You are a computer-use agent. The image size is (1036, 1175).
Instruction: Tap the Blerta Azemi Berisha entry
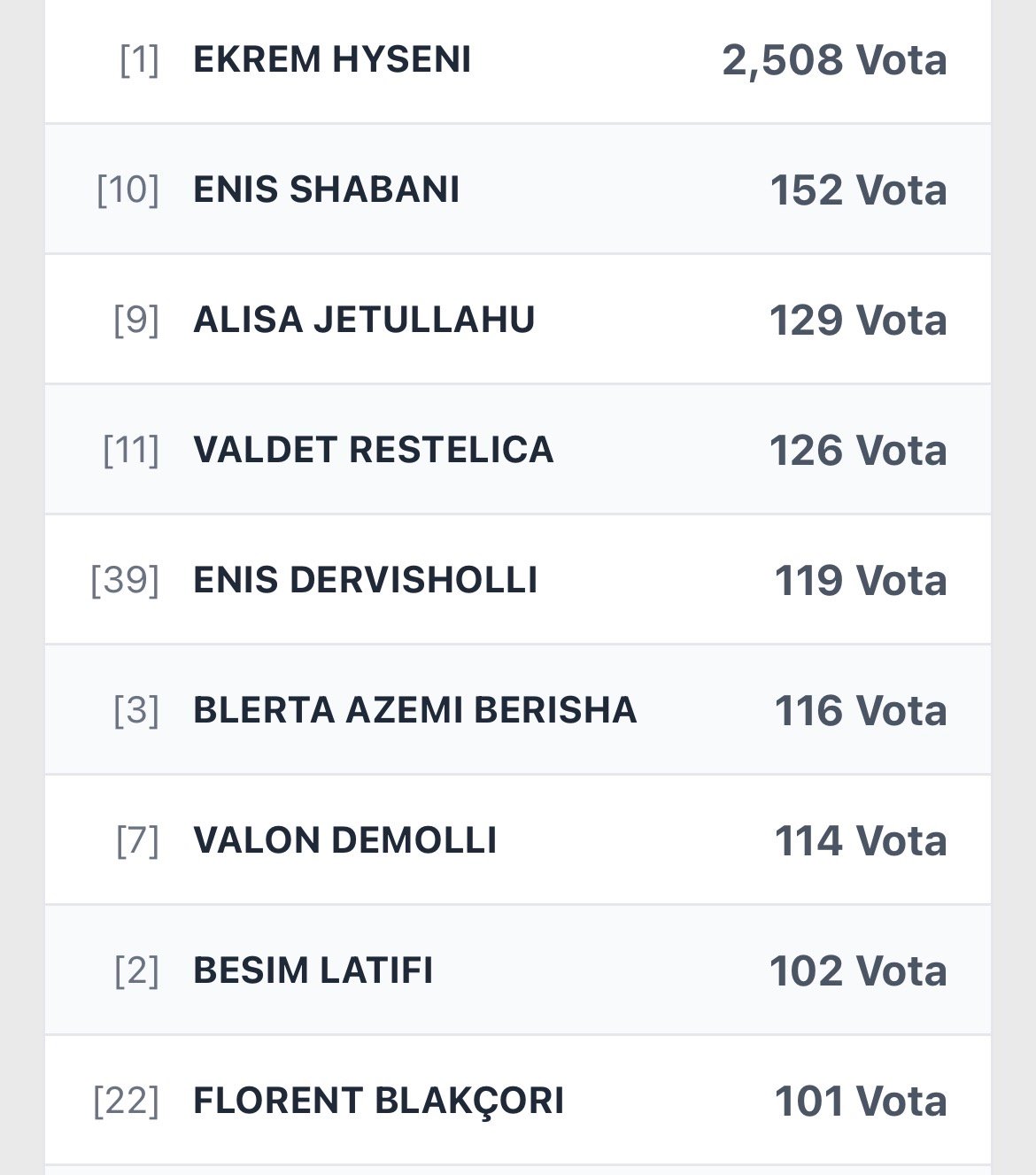[x=414, y=710]
